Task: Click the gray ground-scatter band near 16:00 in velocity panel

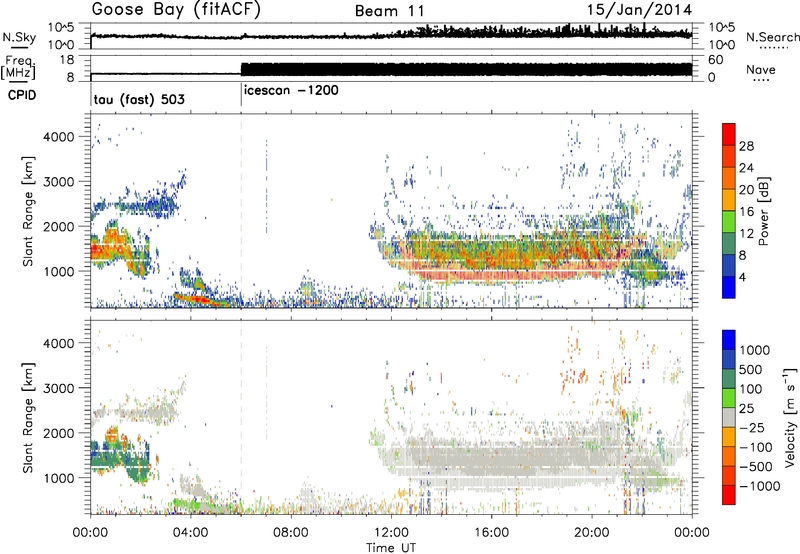Action: click(491, 462)
